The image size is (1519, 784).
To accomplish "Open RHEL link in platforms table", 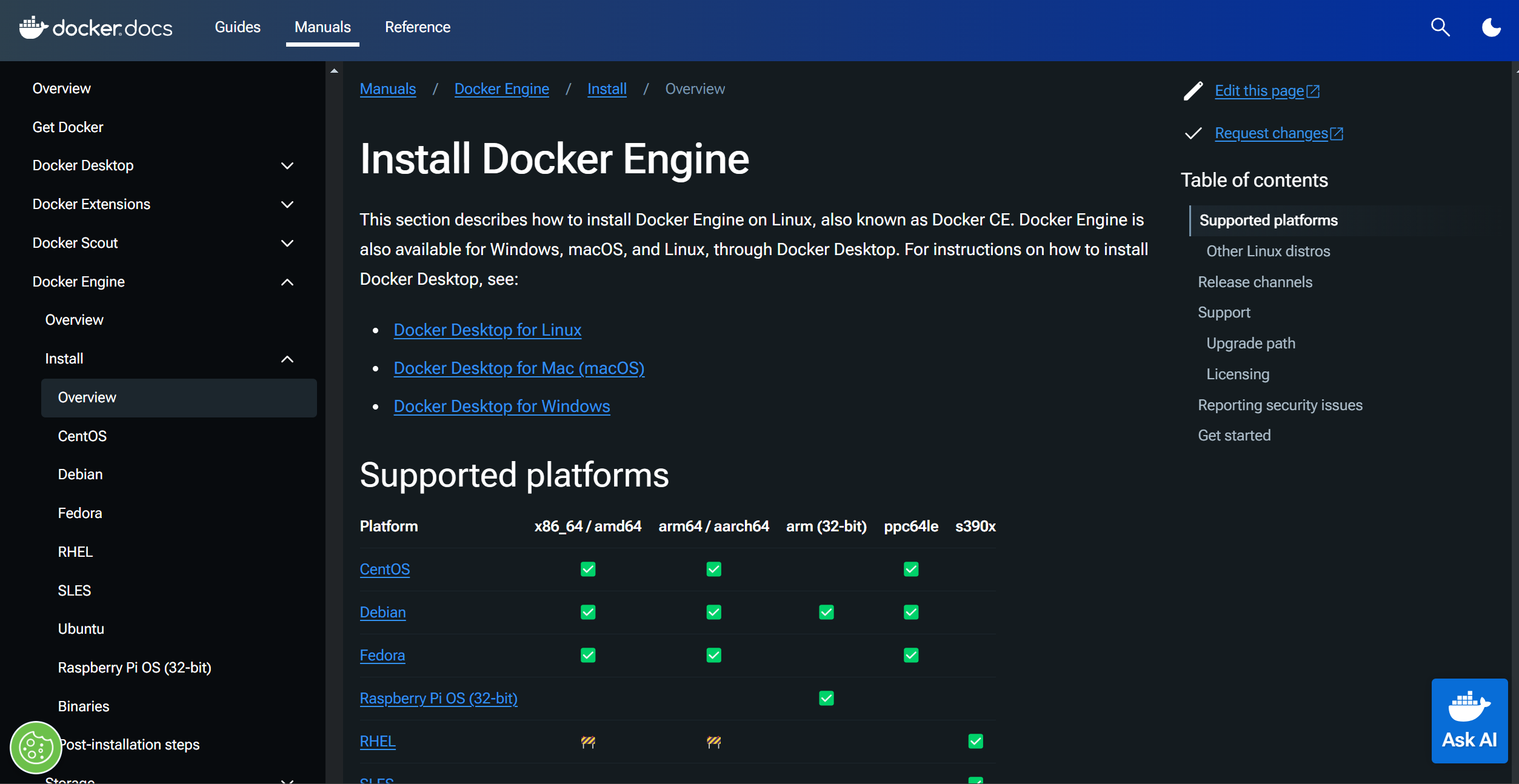I will pyautogui.click(x=378, y=742).
